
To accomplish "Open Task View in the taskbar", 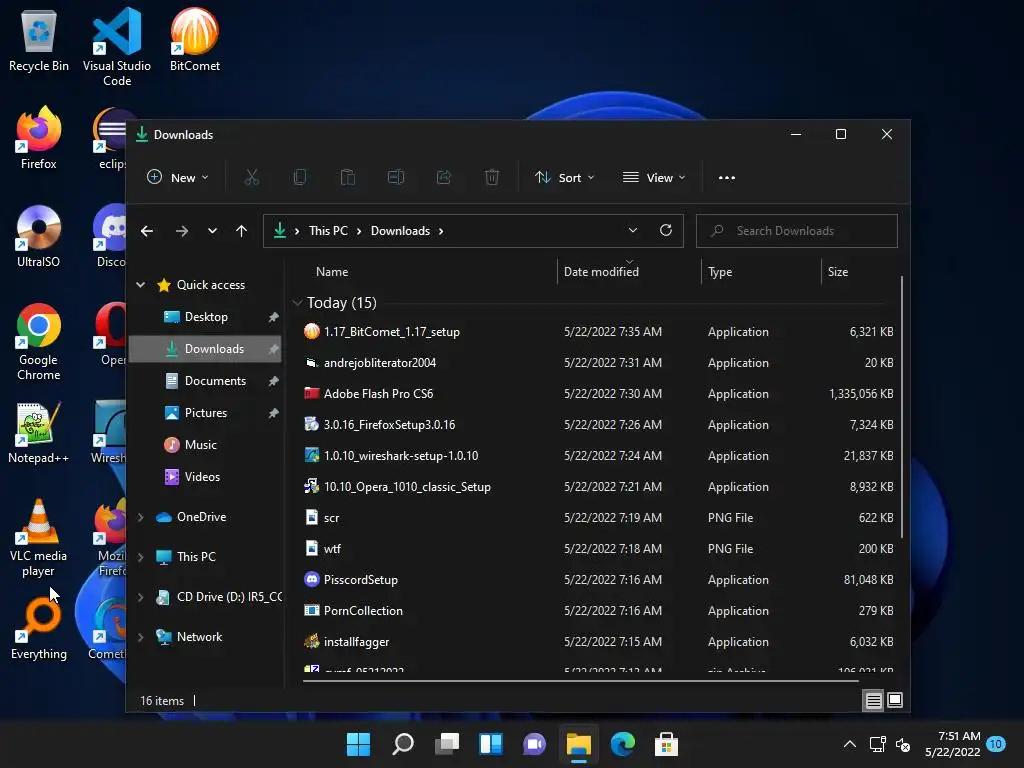I will 447,744.
